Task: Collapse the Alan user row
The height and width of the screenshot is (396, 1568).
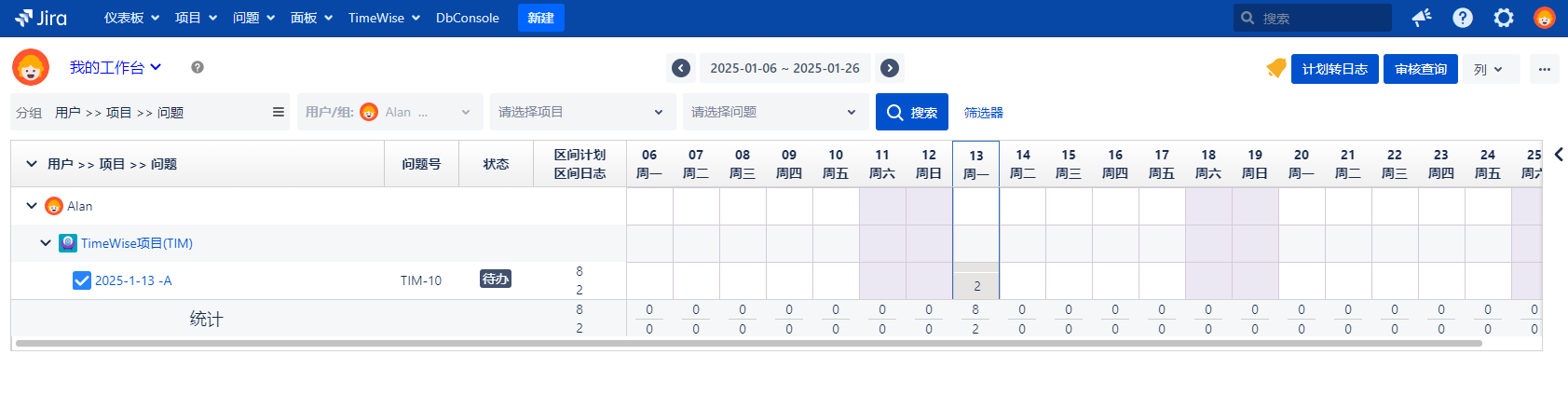Action: click(x=32, y=206)
